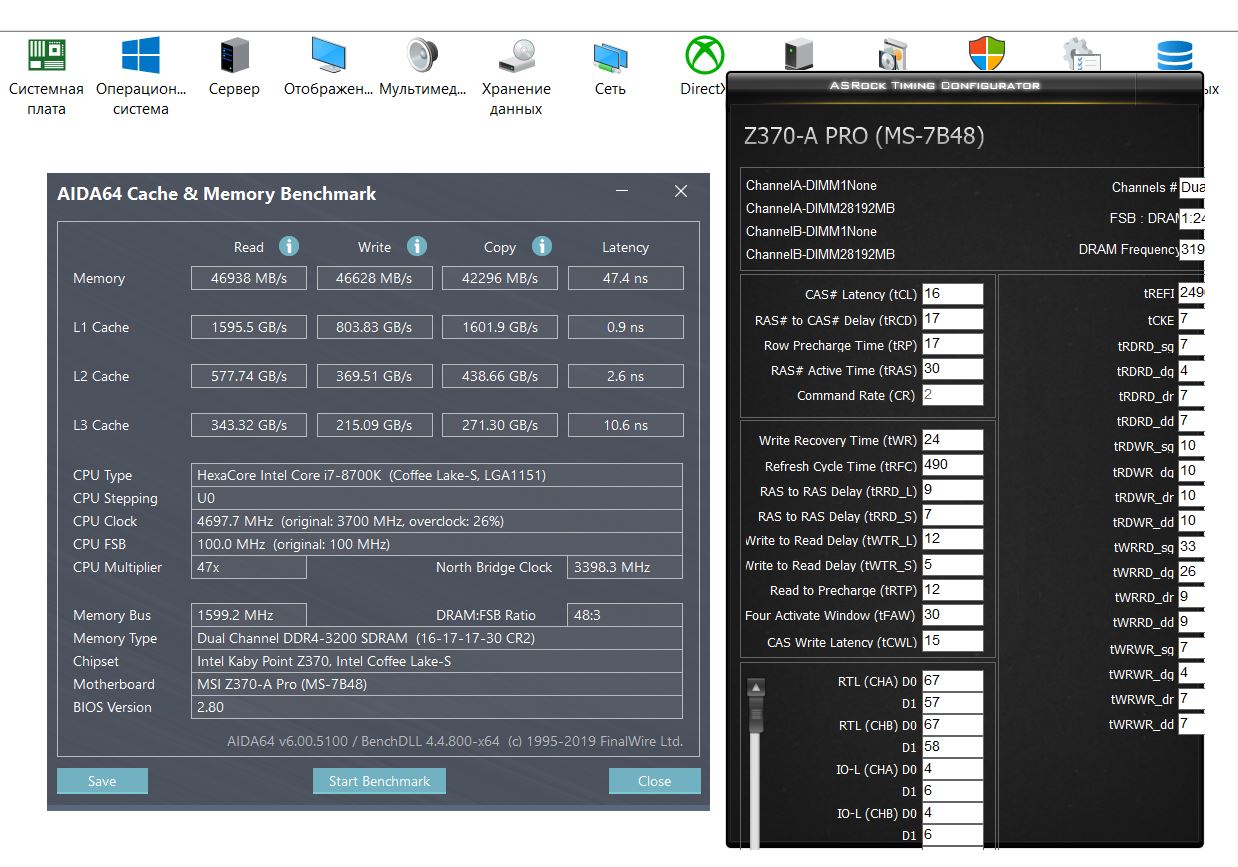Click the Save button in AIDA64
Screen dimensions: 1238x867
[x=102, y=781]
